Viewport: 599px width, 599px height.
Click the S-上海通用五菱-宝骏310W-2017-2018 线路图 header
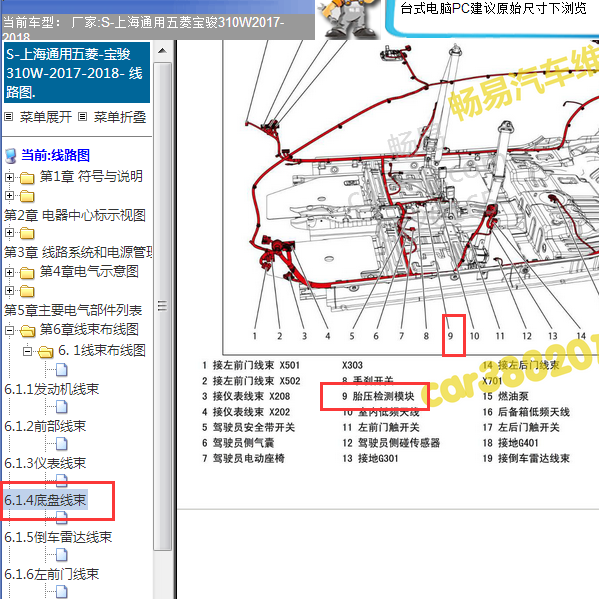(77, 73)
